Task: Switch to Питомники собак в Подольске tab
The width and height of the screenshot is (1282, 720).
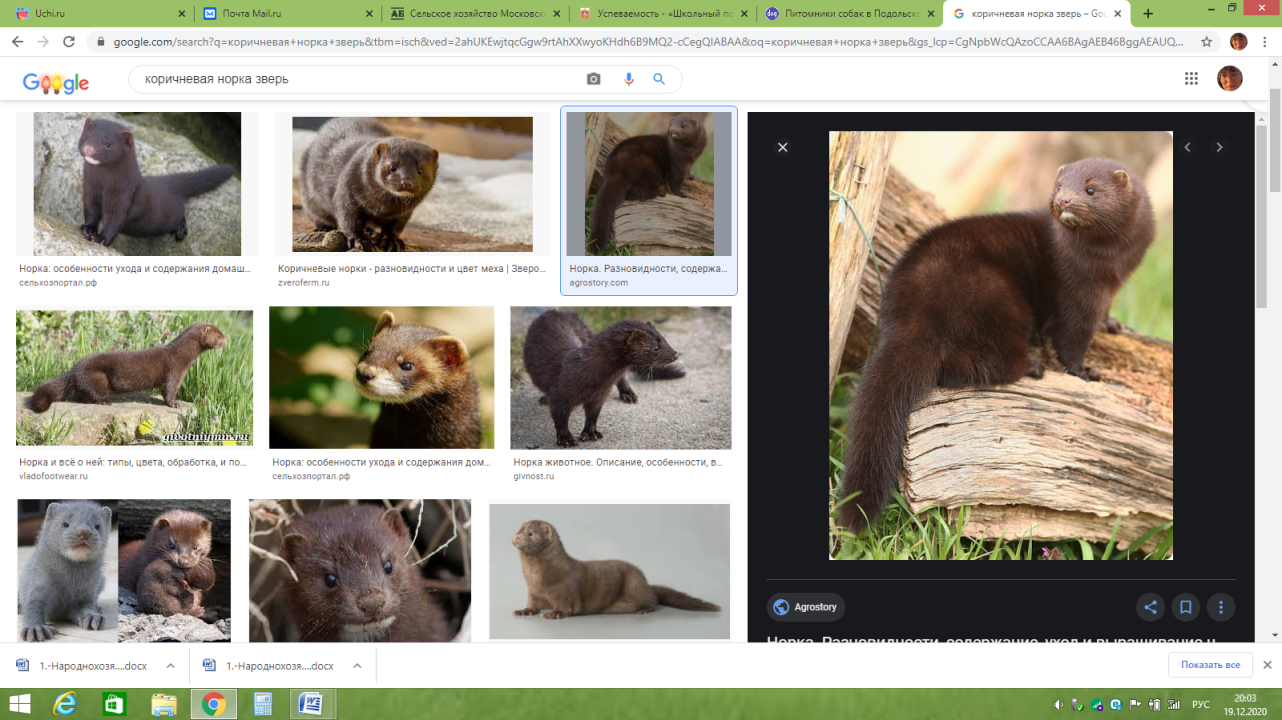Action: click(848, 14)
